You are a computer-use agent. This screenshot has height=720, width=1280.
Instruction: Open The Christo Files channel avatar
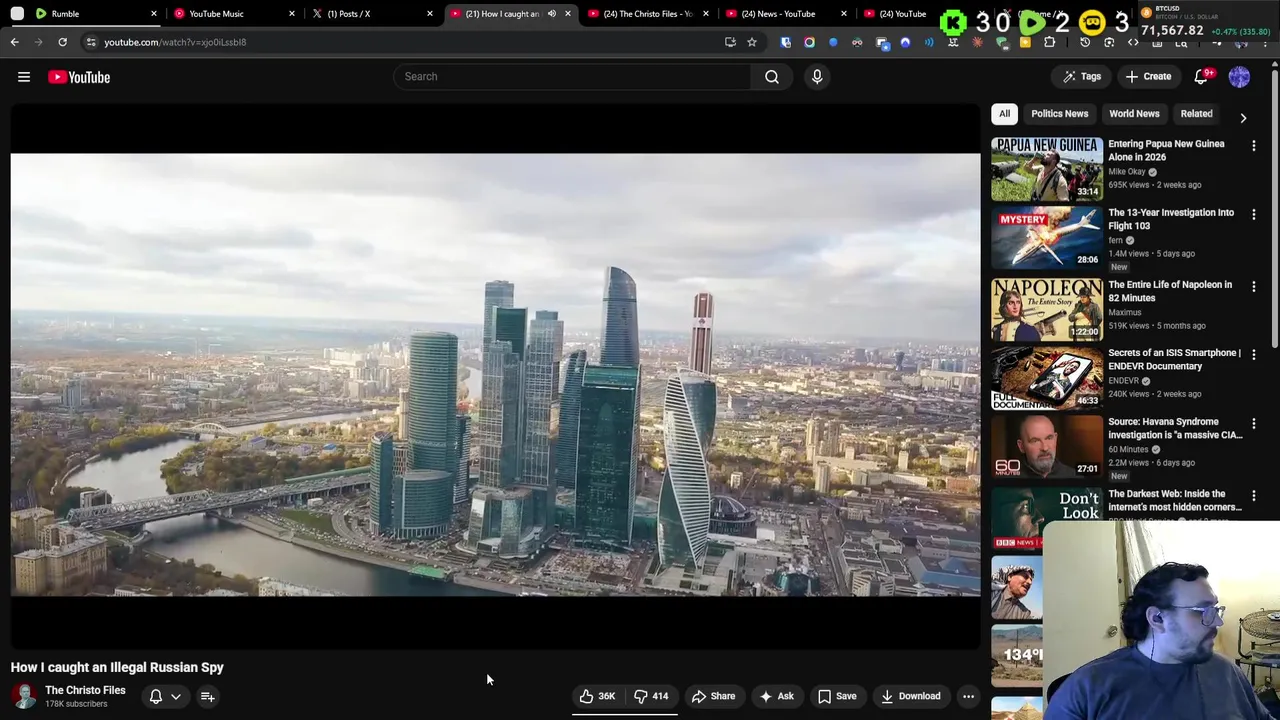point(24,696)
